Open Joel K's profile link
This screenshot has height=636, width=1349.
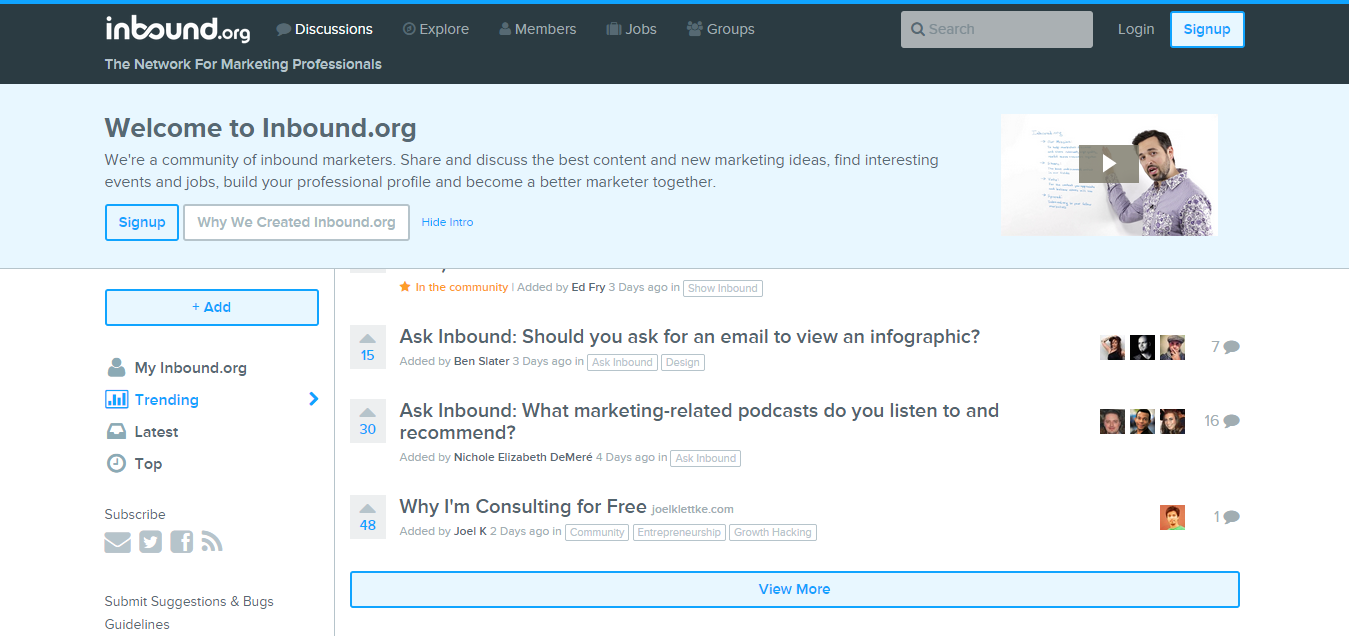[x=470, y=532]
